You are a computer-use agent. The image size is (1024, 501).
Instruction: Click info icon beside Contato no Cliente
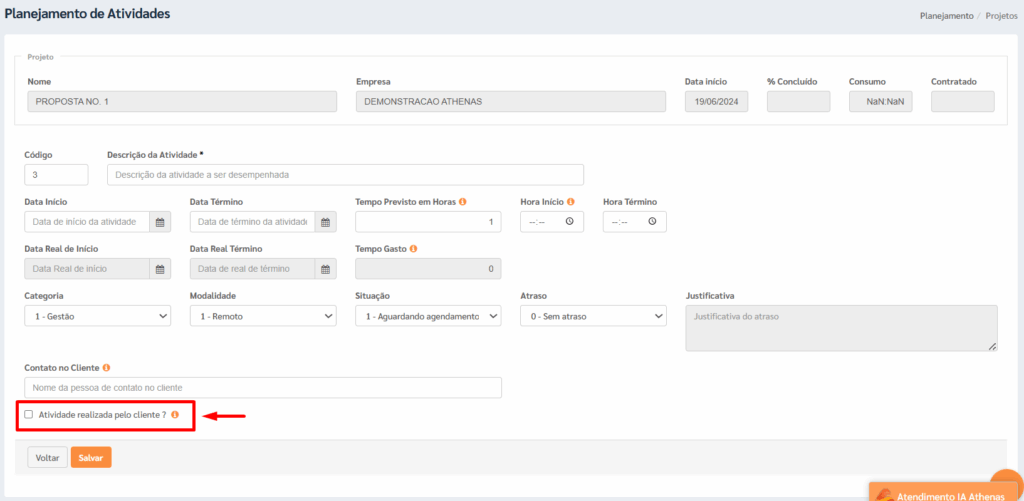[x=106, y=368]
